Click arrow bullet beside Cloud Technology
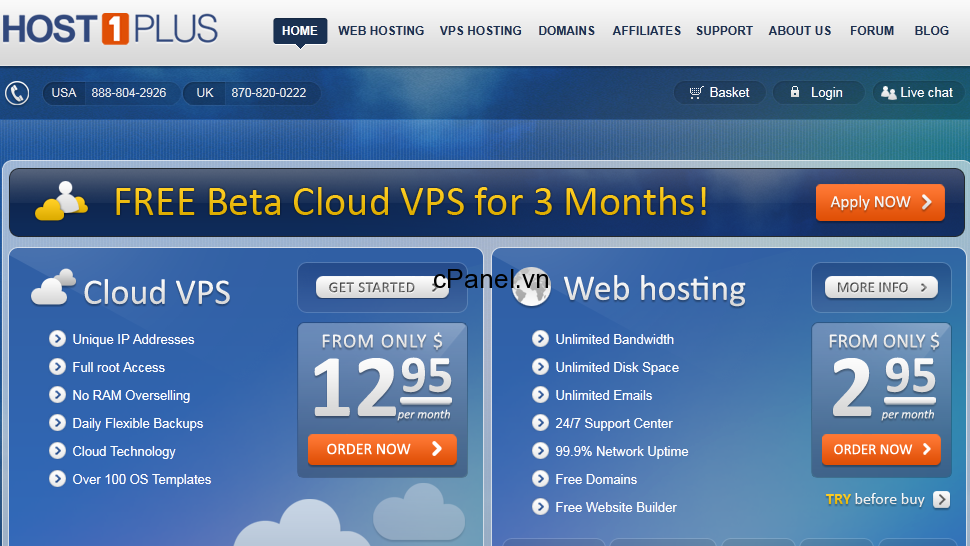 [58, 451]
